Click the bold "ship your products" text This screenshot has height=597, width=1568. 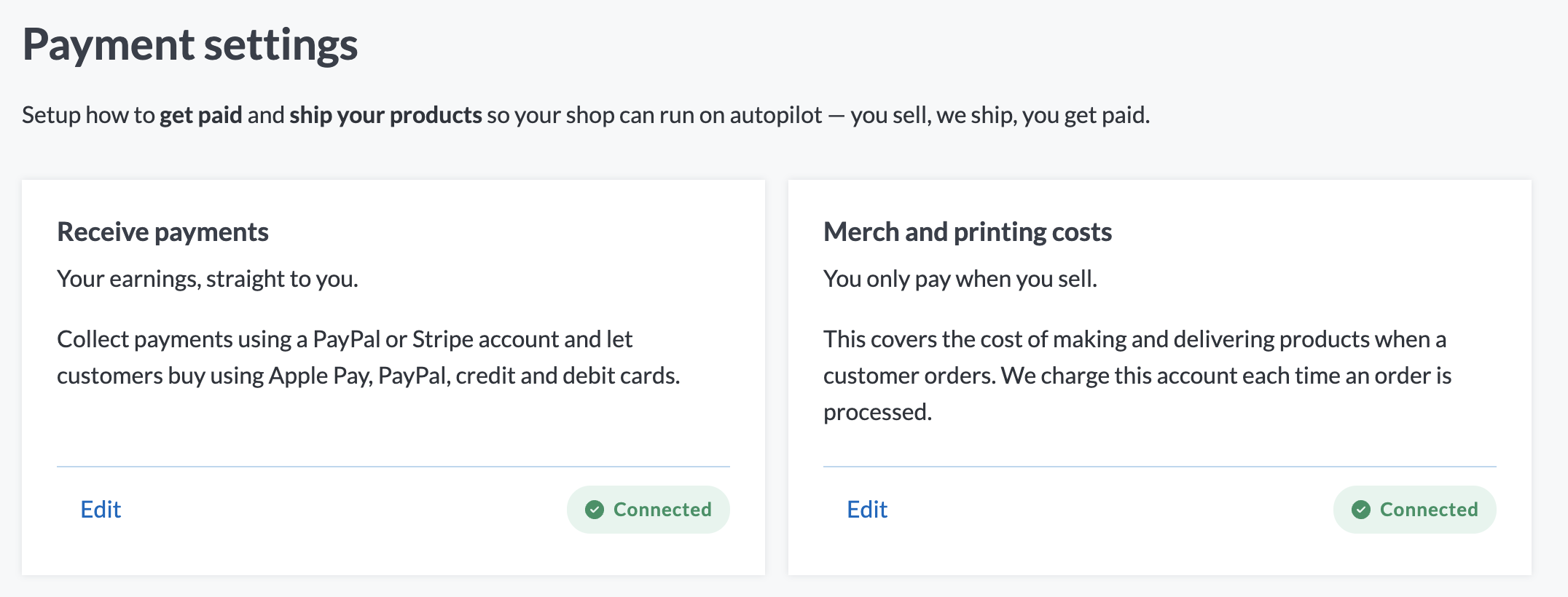pyautogui.click(x=385, y=115)
